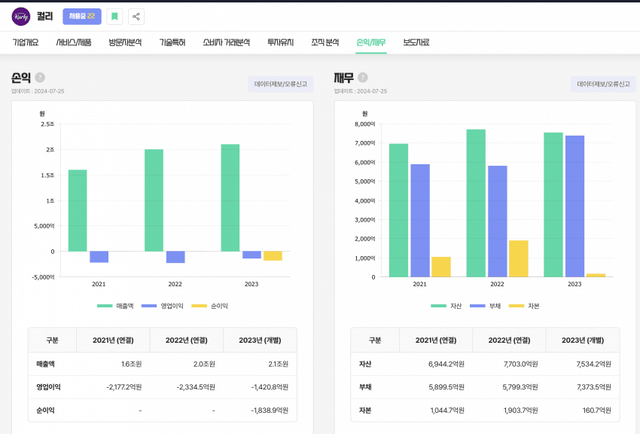Switch to the 기업개요 tab
This screenshot has width=640, height=434.
(25, 43)
